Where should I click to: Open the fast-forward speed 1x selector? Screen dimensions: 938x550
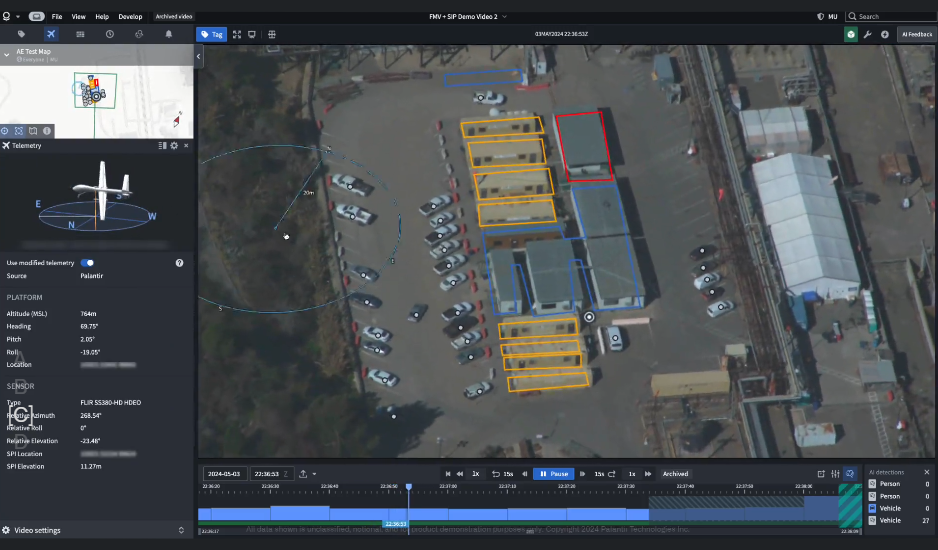click(632, 474)
